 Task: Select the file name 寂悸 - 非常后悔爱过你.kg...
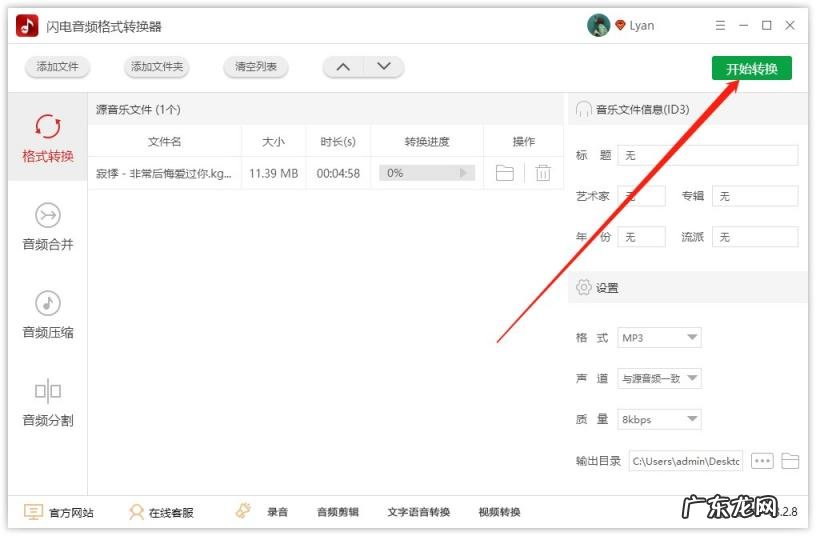coord(163,173)
